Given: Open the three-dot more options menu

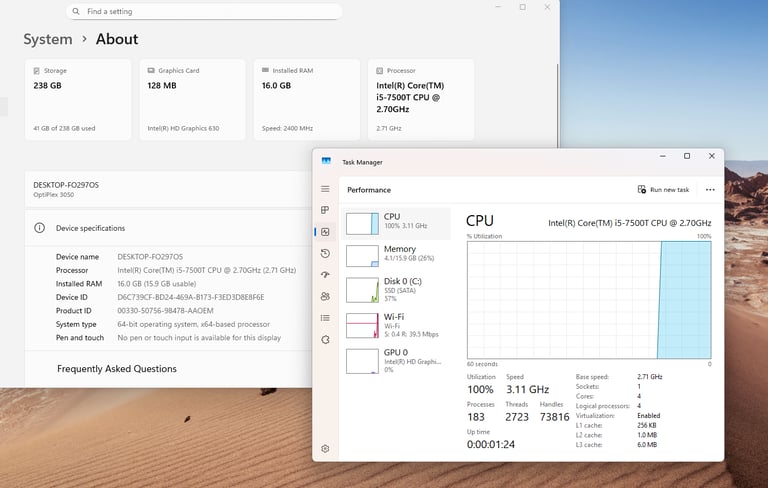Looking at the screenshot, I should [x=710, y=190].
